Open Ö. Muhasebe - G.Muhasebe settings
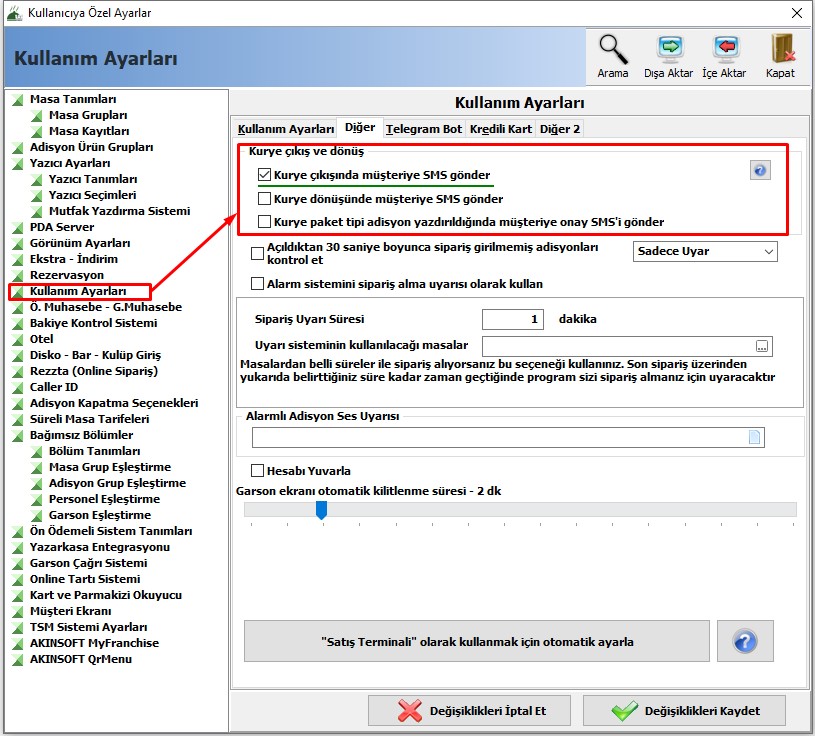Image resolution: width=815 pixels, height=736 pixels. [106, 307]
